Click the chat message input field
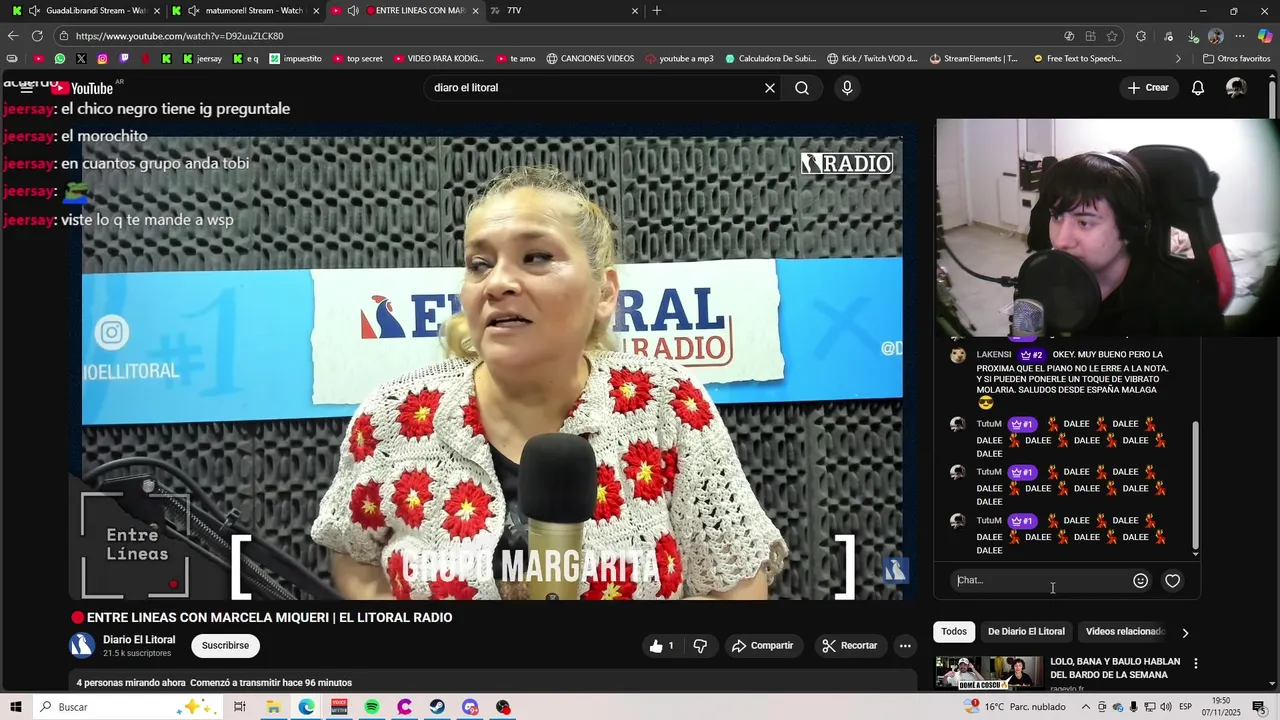The image size is (1280, 720). tap(1040, 581)
